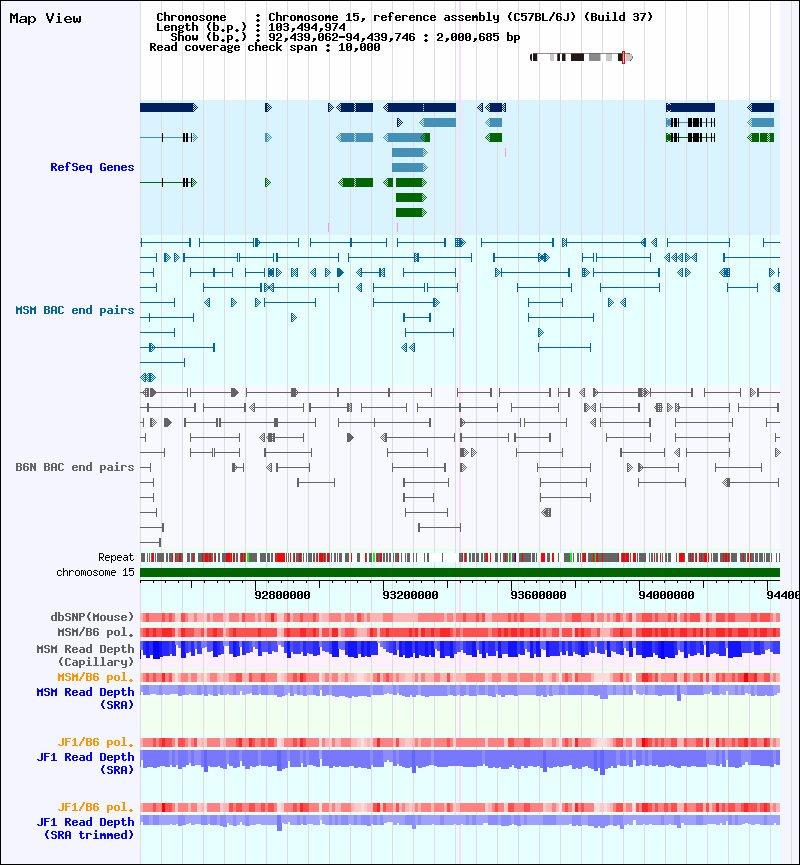Screen dimensions: 800x865
Task: Open the RefSeq Genes track label
Action: pyautogui.click(x=92, y=167)
